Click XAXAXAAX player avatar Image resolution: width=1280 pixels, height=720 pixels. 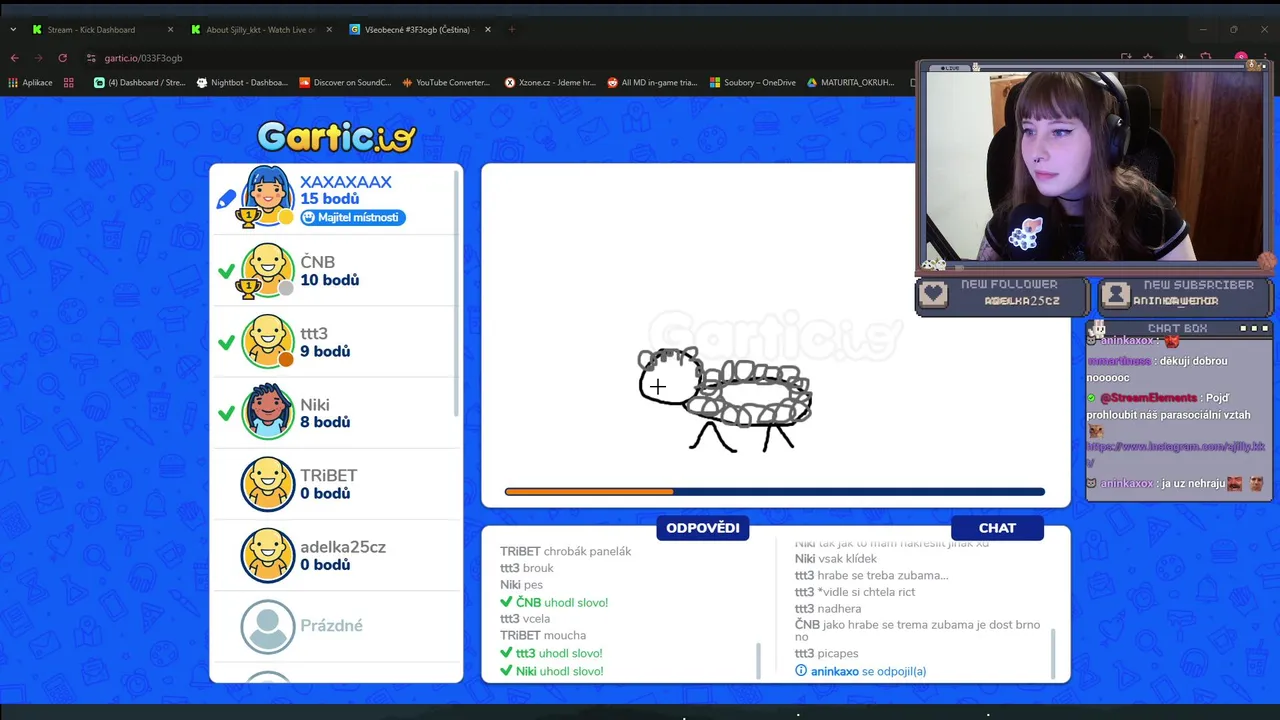coord(268,195)
